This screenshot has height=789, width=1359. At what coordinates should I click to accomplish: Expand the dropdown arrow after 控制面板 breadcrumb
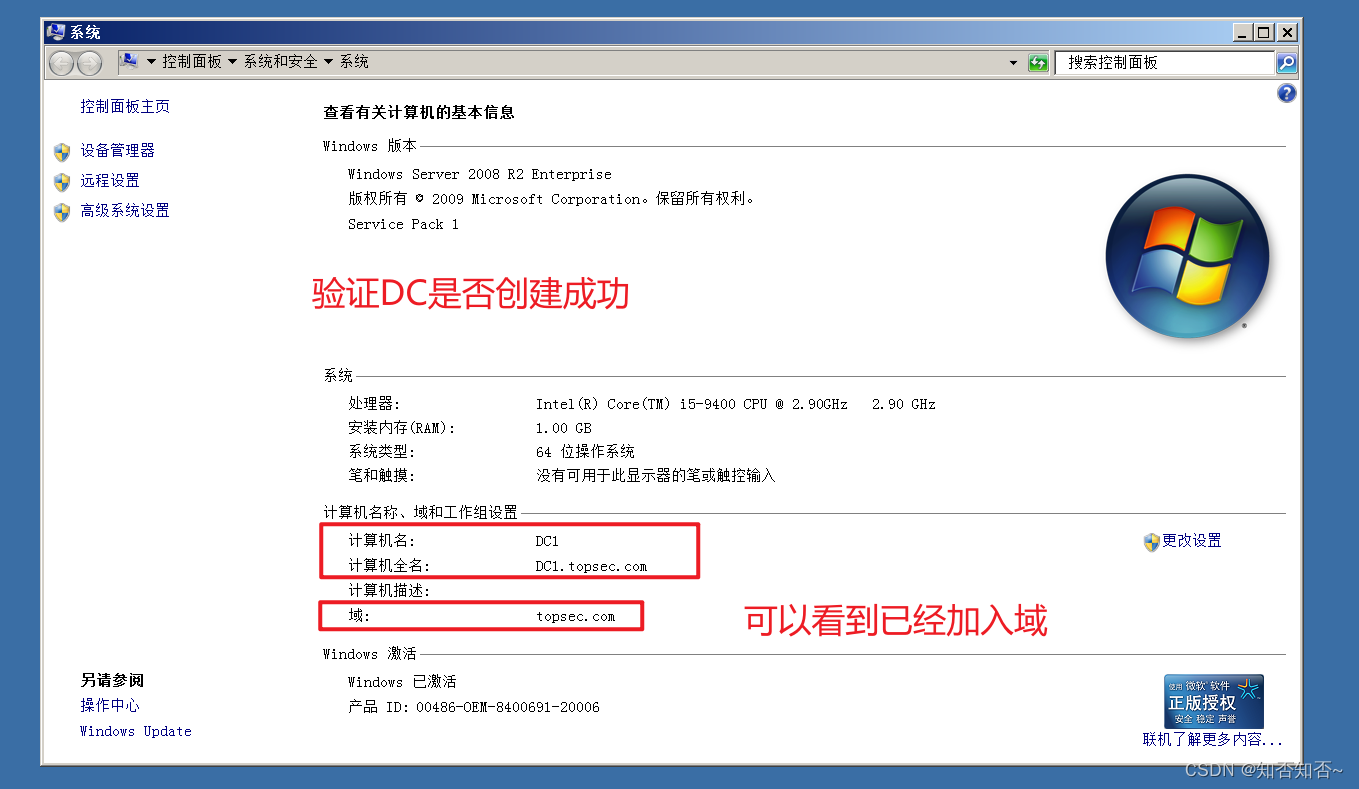click(233, 62)
